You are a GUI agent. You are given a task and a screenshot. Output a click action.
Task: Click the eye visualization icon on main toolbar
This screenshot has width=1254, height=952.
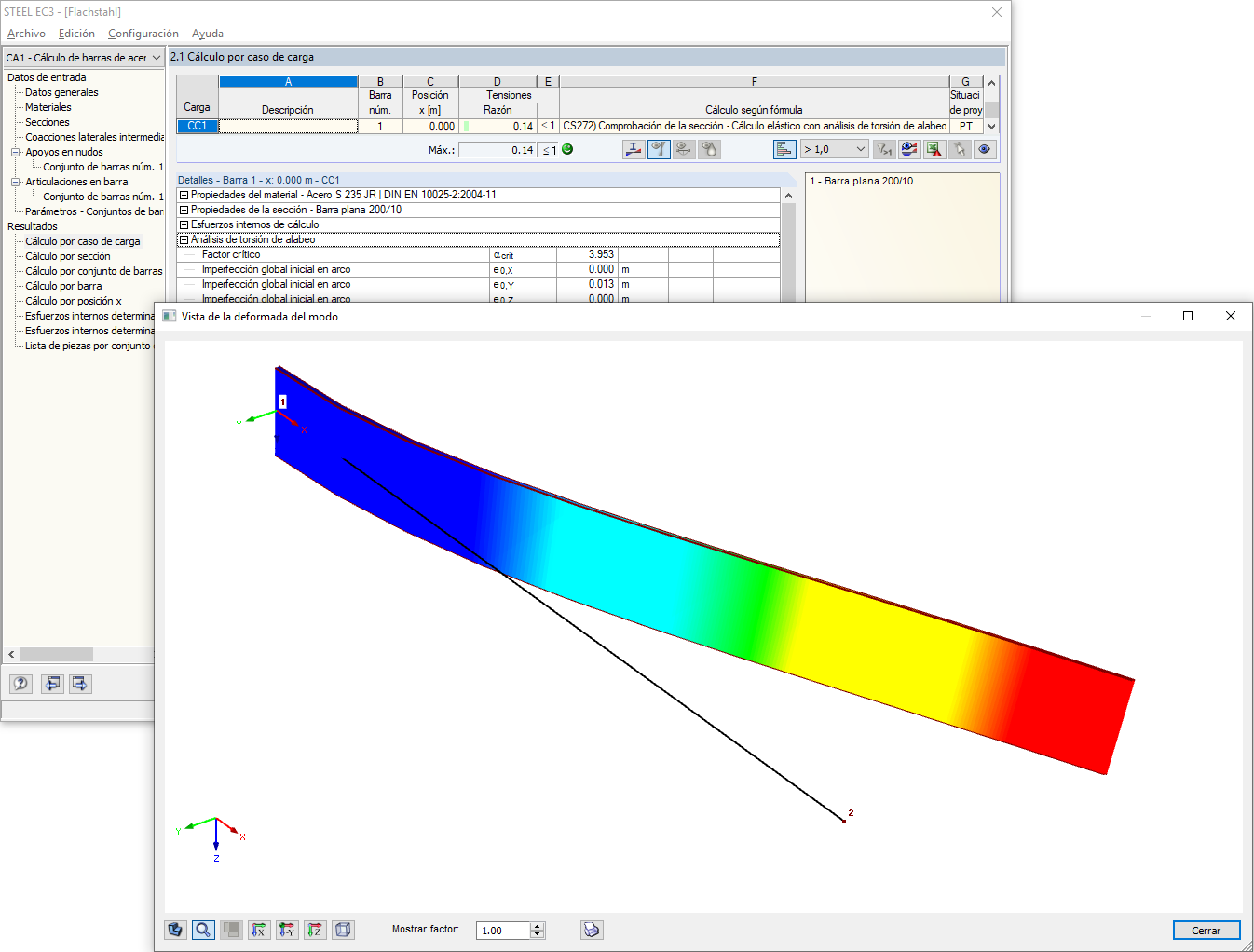[x=985, y=148]
